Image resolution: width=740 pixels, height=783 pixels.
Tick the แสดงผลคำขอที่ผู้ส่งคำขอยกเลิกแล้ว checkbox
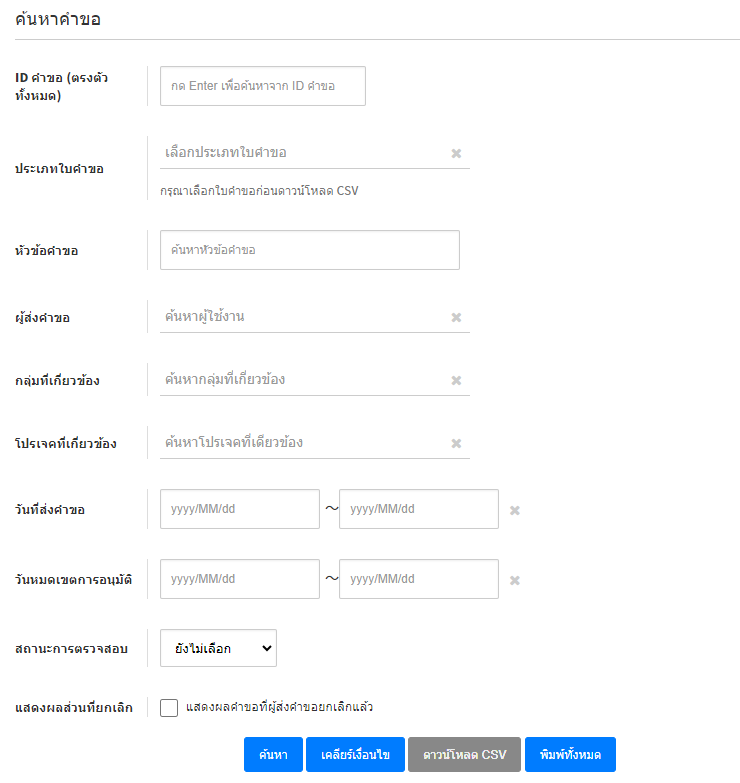click(169, 708)
